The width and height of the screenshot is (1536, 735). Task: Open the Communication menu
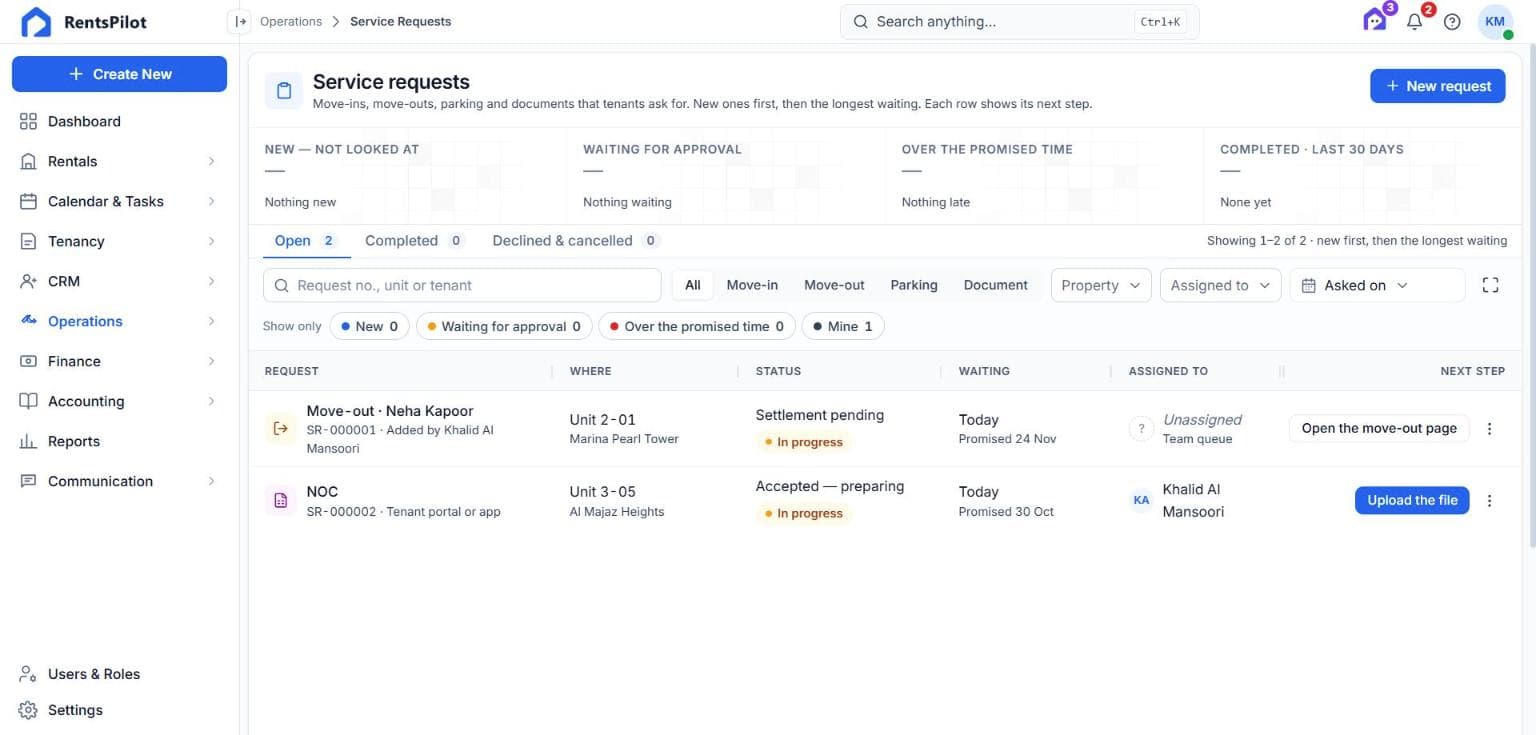(x=118, y=481)
